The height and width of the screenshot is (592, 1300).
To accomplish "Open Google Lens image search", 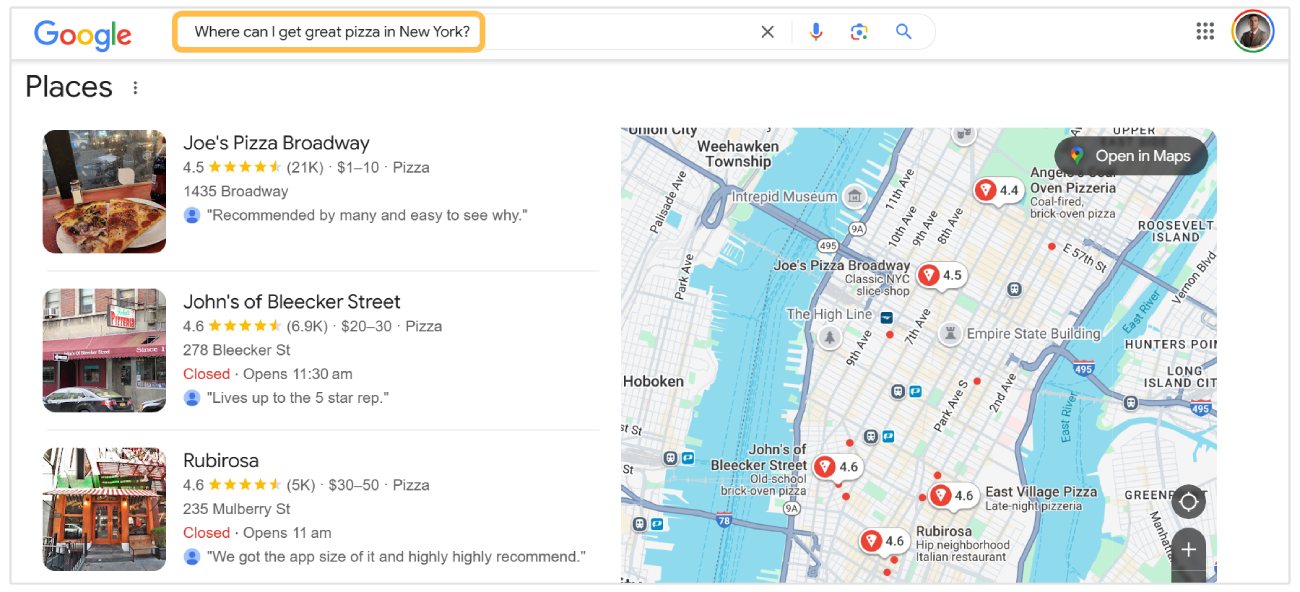I will tap(859, 32).
